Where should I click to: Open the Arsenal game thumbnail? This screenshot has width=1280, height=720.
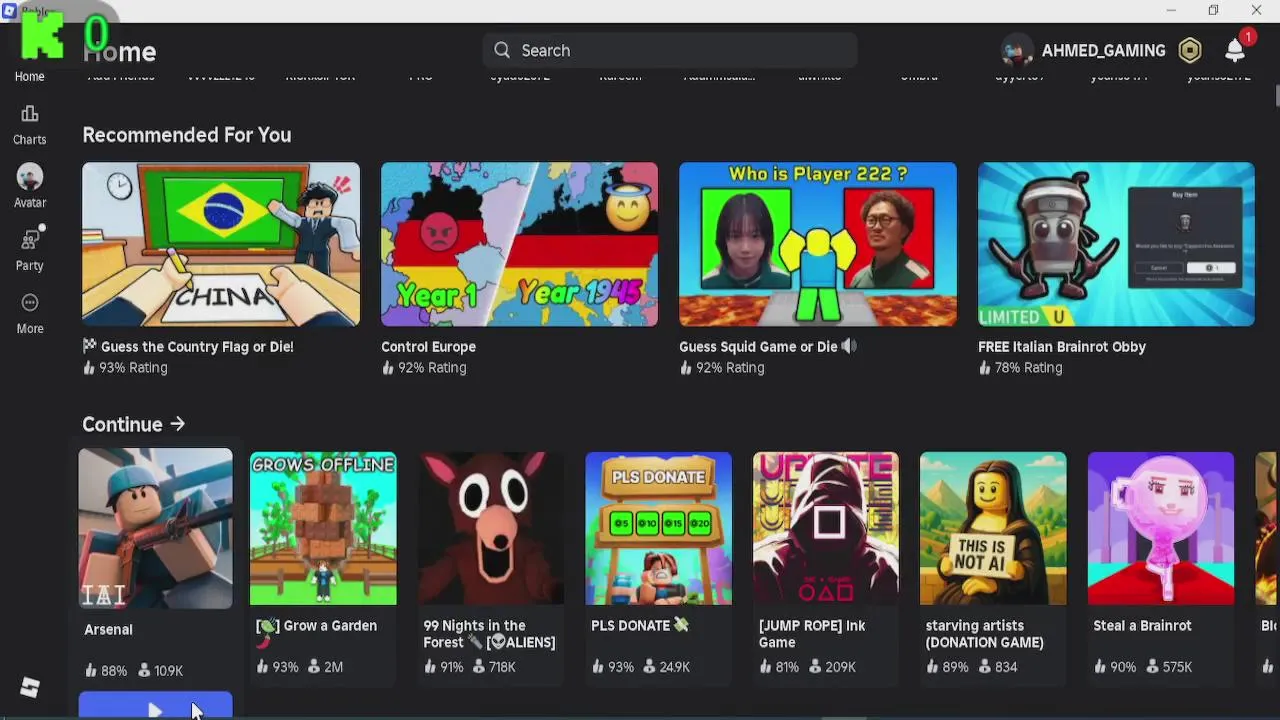[x=155, y=528]
